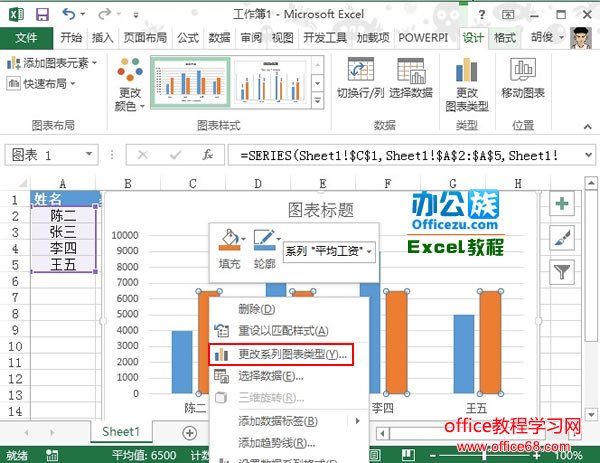This screenshot has height=463, width=600.
Task: Open Help with the question mark icon
Action: point(482,15)
